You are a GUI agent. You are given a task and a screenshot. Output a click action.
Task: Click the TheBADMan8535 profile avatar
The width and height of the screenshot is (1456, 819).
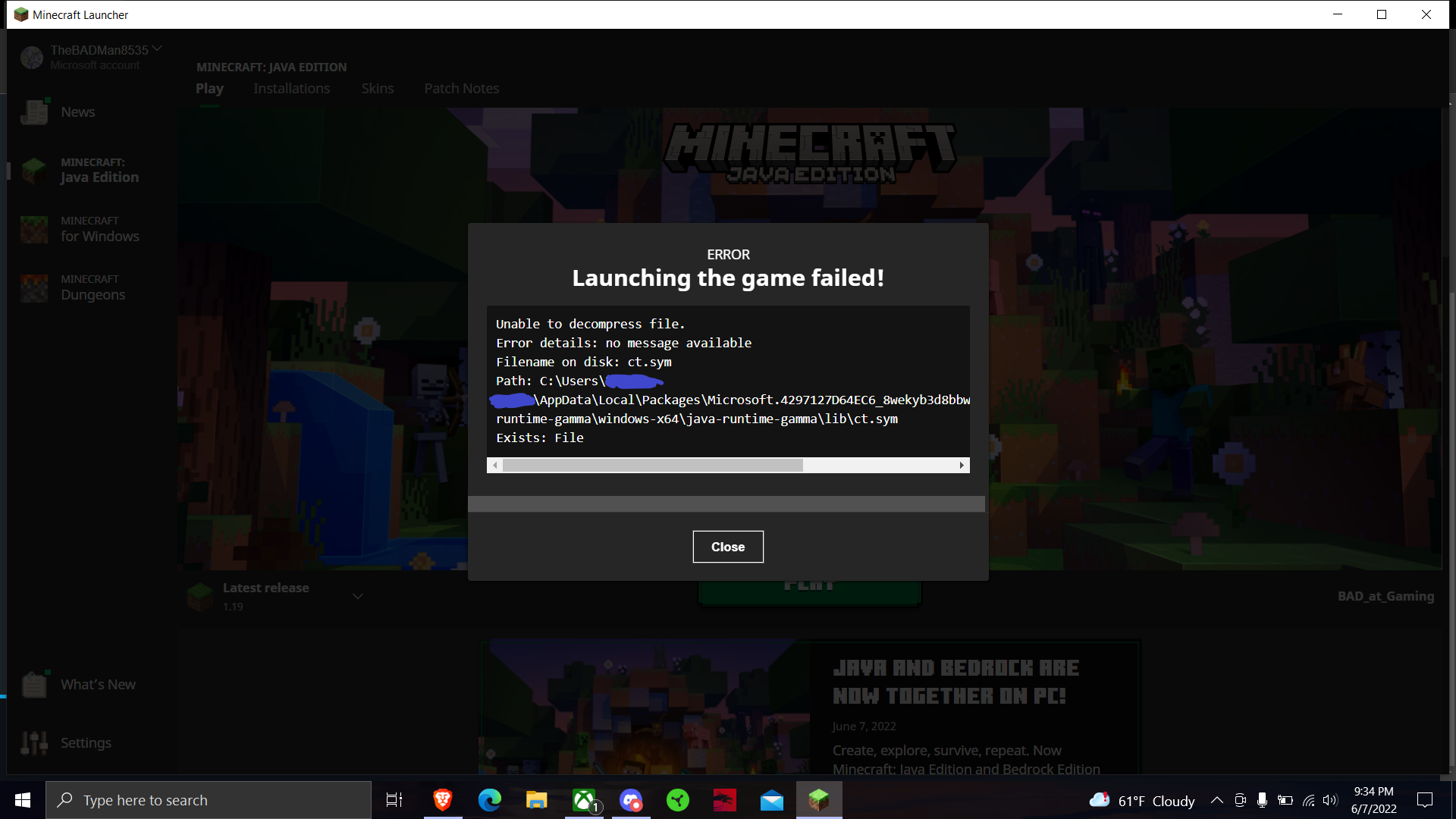[x=32, y=58]
